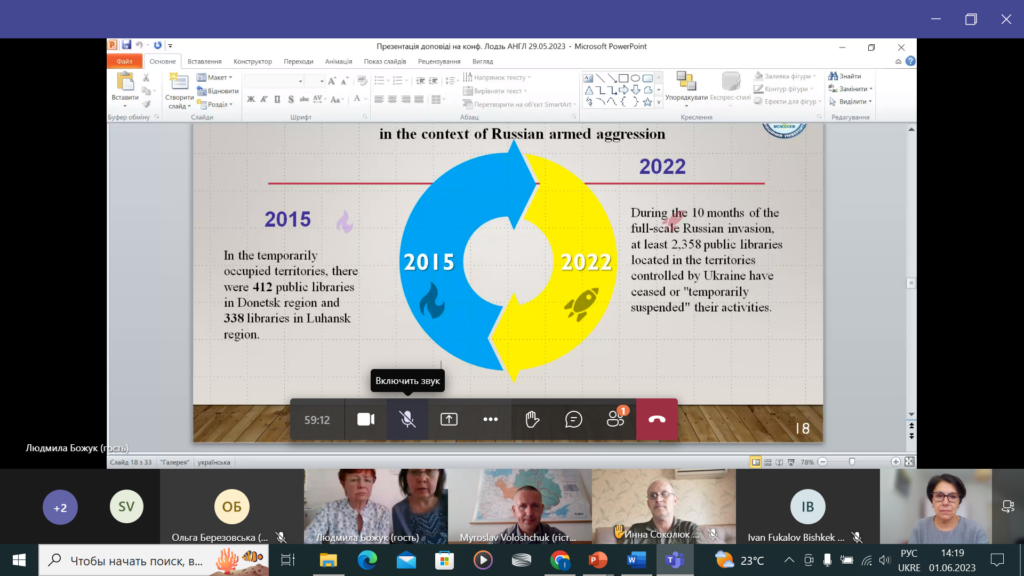Click the +2 more participants avatar
1024x576 pixels.
[60, 507]
